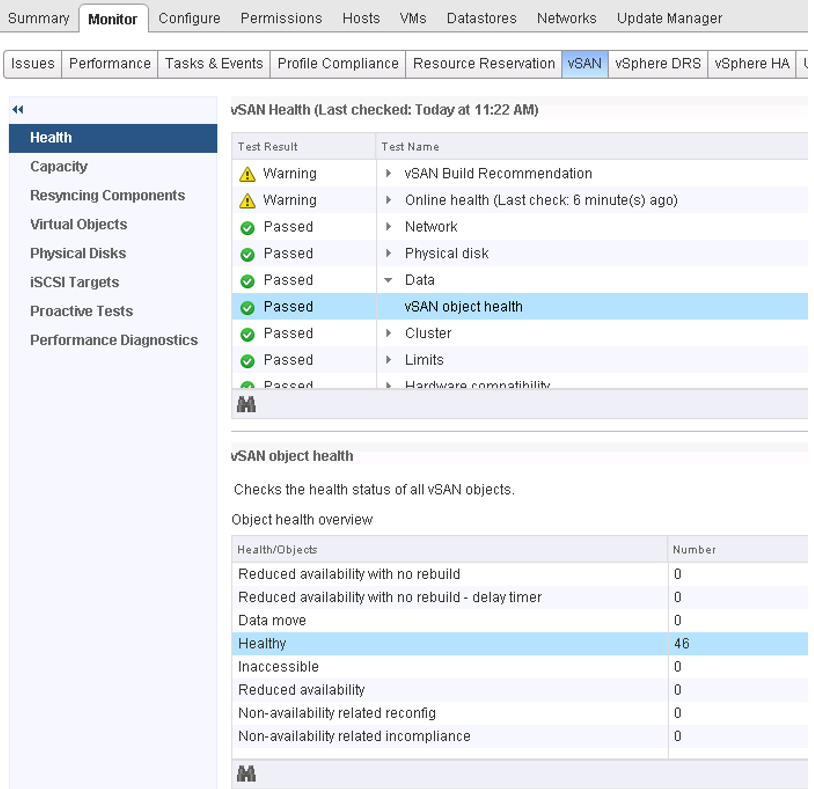Select the Monitor tab
This screenshot has height=789, width=814.
coord(113,19)
